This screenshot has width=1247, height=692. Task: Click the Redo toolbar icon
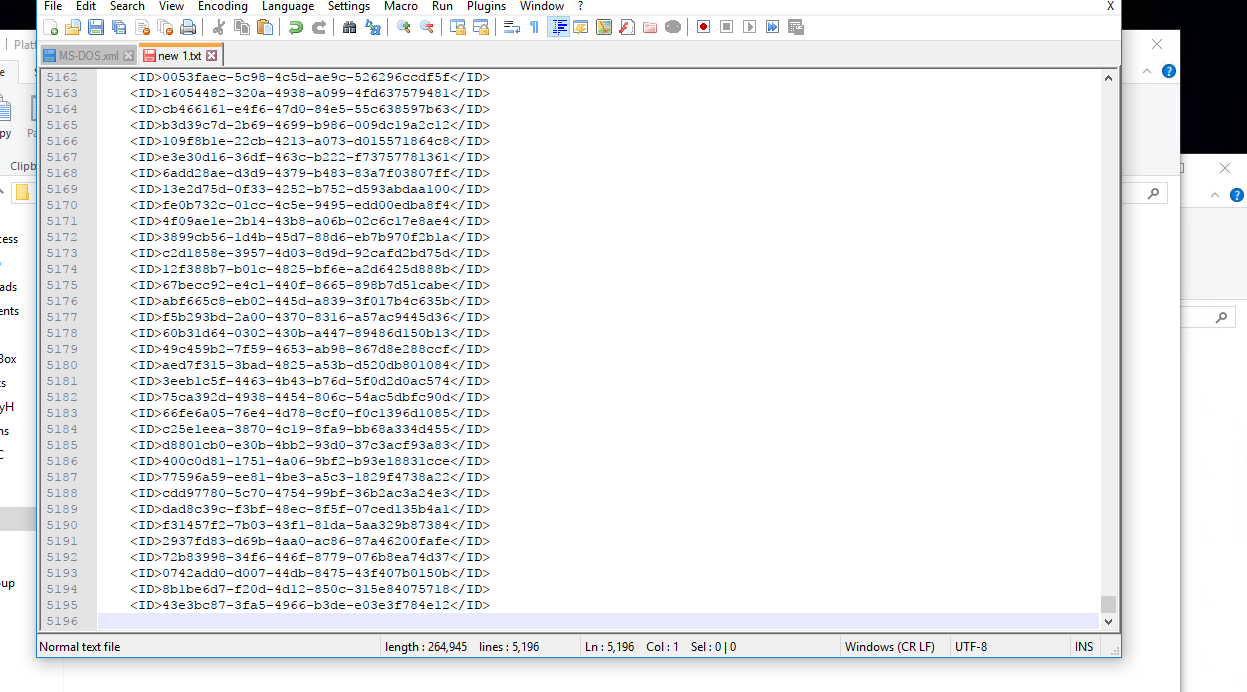coord(319,27)
